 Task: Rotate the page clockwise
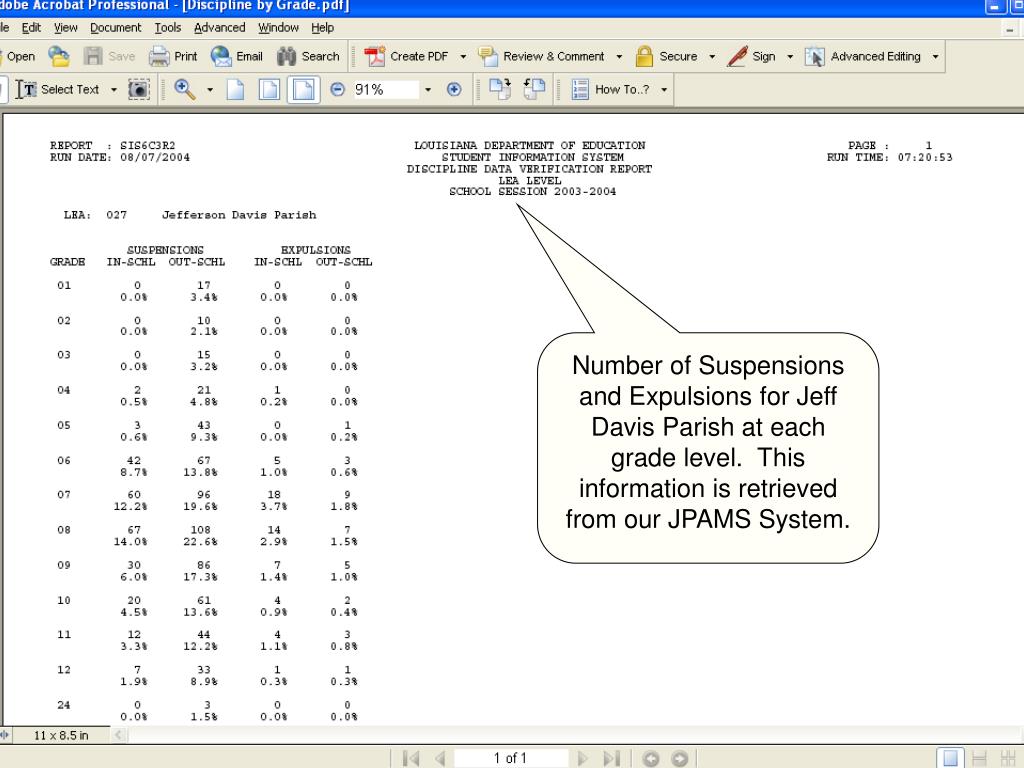point(500,89)
